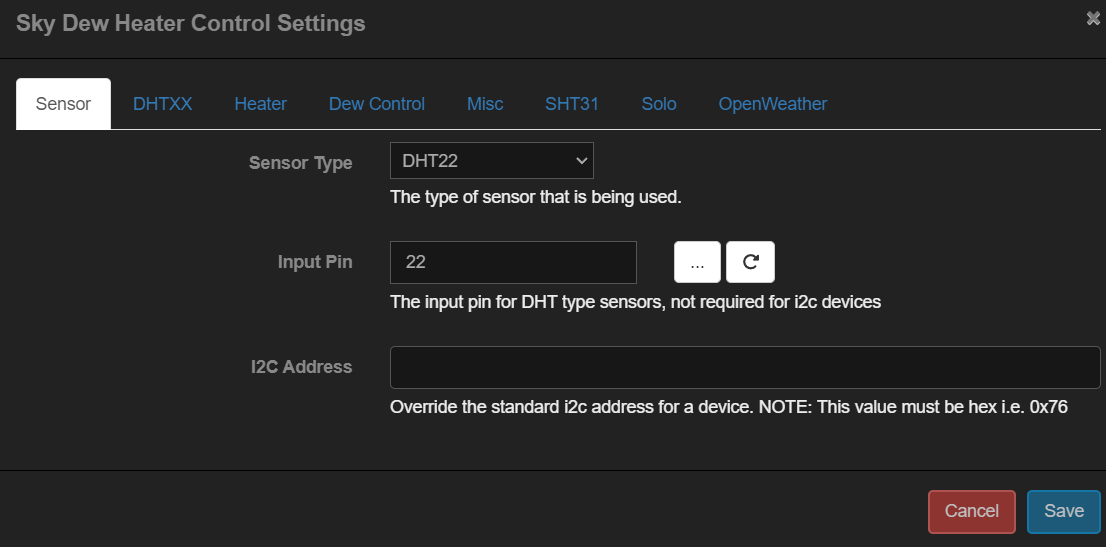This screenshot has width=1106, height=547.
Task: Click the Sensor Type label
Action: [300, 163]
